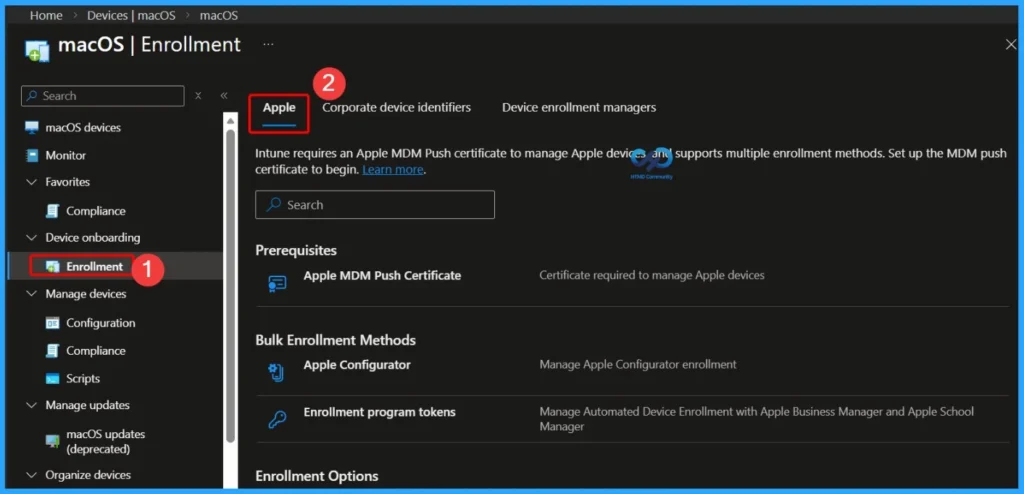1024x494 pixels.
Task: Click the sidebar vertical scrollbar
Action: [230, 286]
